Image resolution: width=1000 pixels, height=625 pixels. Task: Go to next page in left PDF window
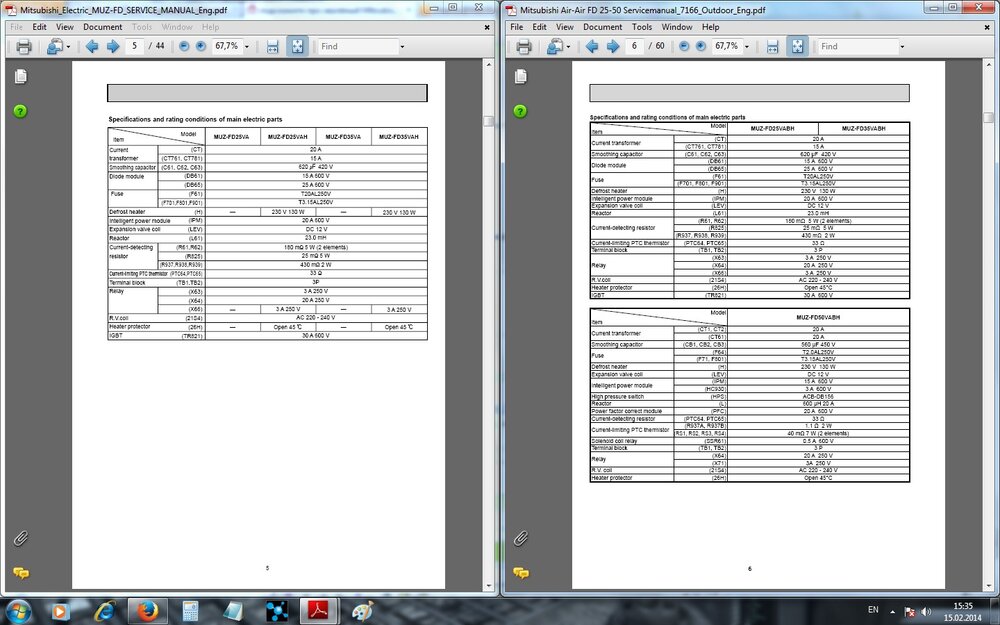pyautogui.click(x=113, y=47)
